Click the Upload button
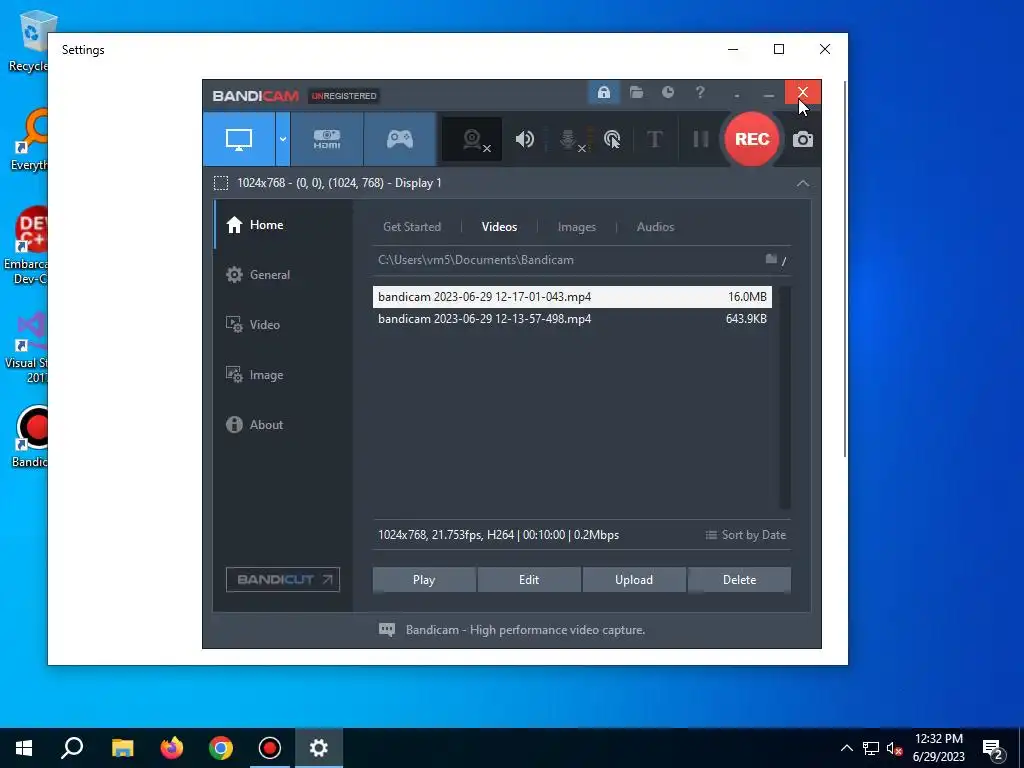 point(634,580)
